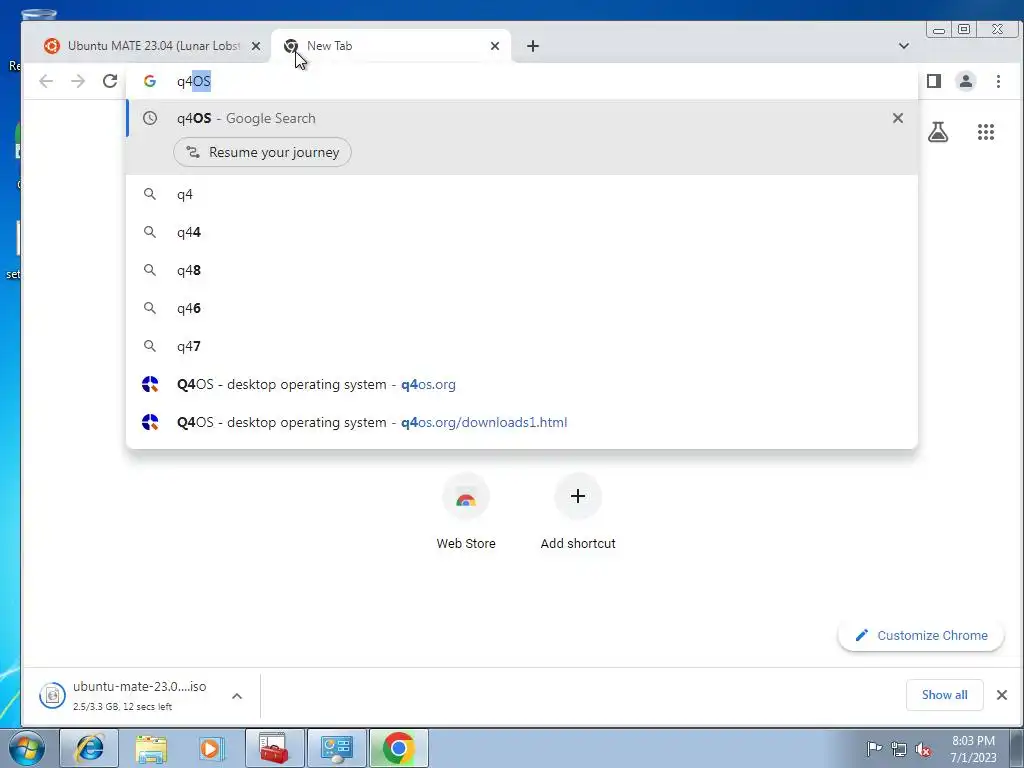Viewport: 1024px width, 768px height.
Task: Open the Action Center flag icon
Action: [x=874, y=748]
